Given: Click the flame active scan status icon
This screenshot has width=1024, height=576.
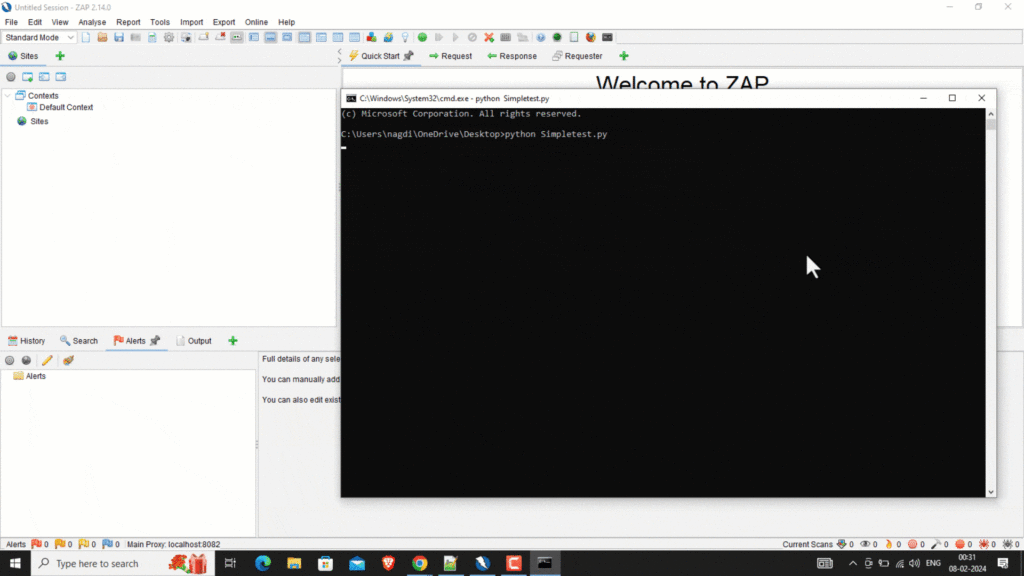Looking at the screenshot, I should coord(889,544).
